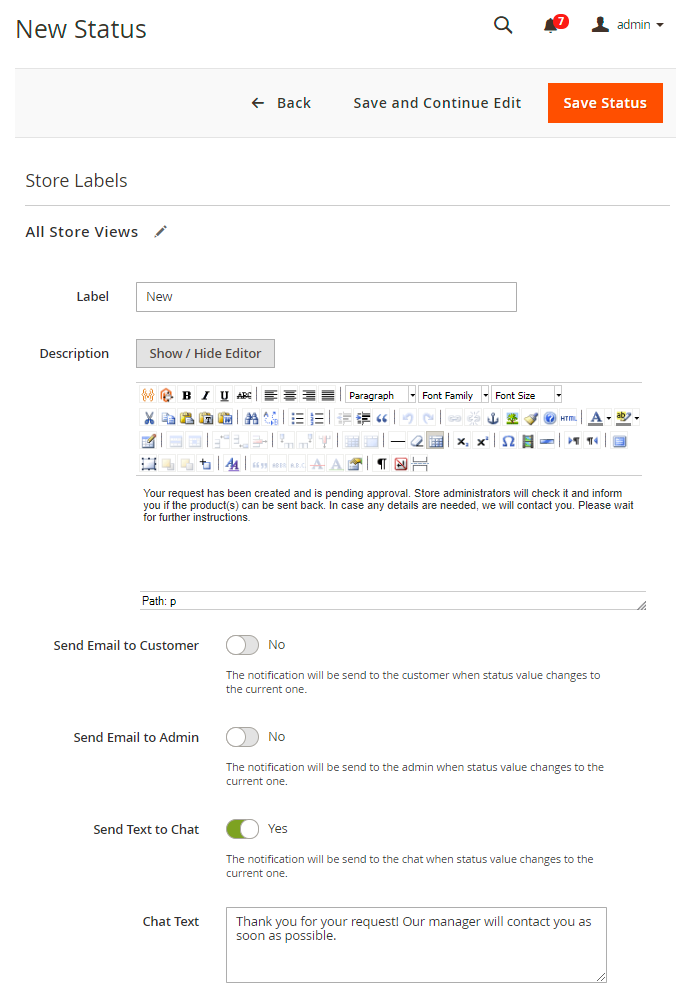Insert image with tree picture icon
685x1000 pixels.
pyautogui.click(x=512, y=418)
